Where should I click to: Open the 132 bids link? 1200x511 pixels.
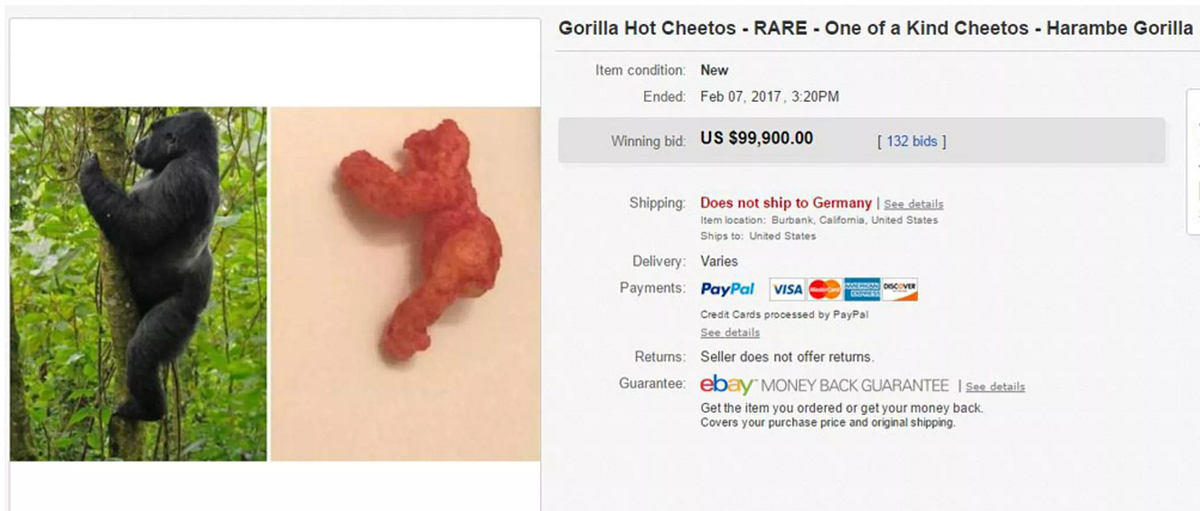pos(912,142)
